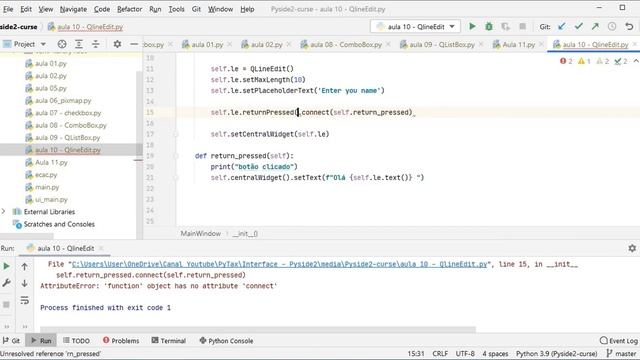This screenshot has height=360, width=640.
Task: Hide the Project tool window
Action: [134, 44]
